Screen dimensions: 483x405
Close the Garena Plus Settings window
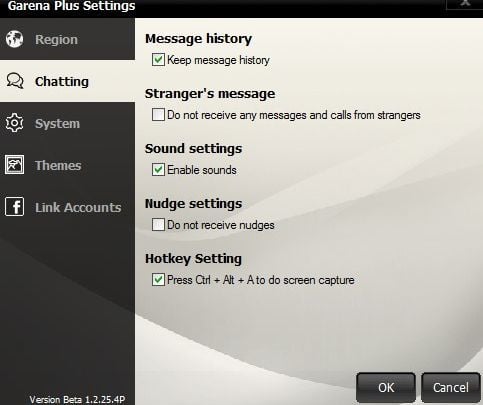tap(465, 3)
